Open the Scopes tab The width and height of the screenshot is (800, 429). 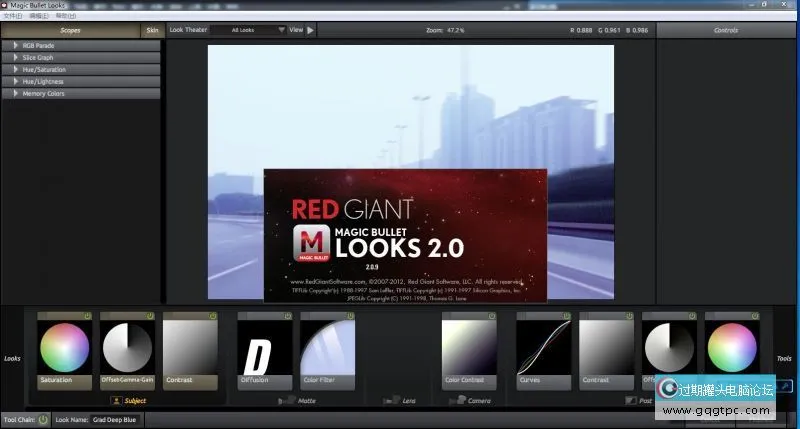click(x=70, y=30)
